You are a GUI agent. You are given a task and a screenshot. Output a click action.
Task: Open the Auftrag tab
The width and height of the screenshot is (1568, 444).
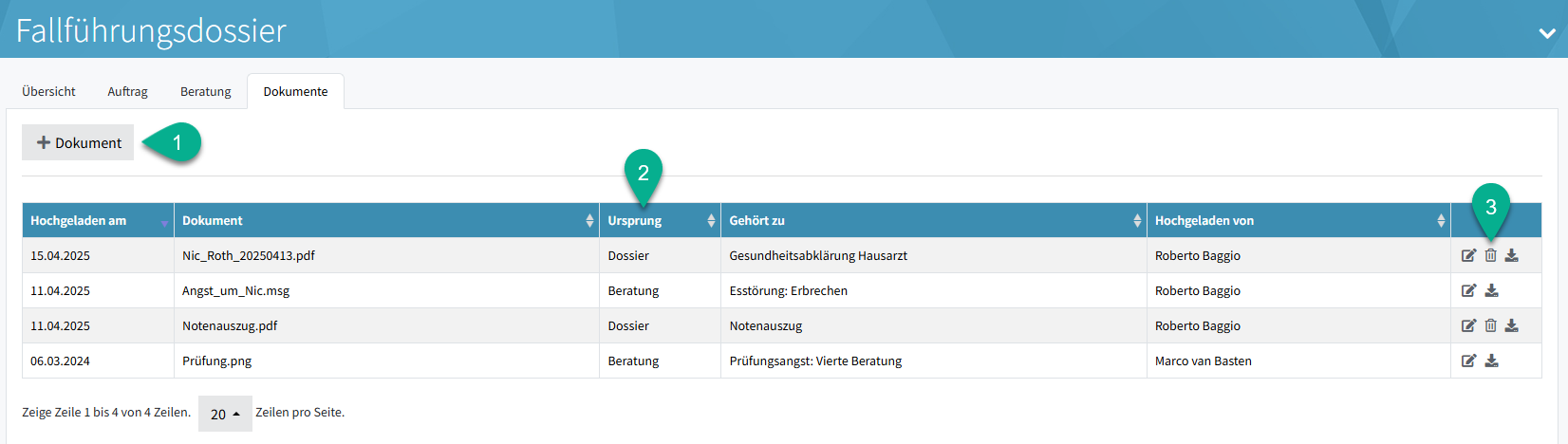[127, 91]
